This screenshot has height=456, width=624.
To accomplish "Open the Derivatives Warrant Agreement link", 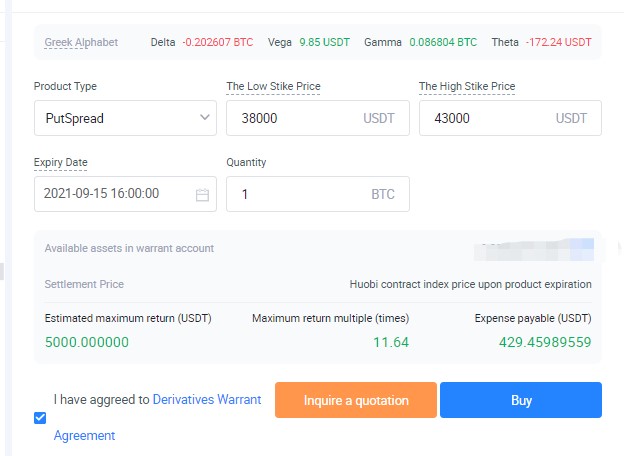I will pyautogui.click(x=206, y=400).
